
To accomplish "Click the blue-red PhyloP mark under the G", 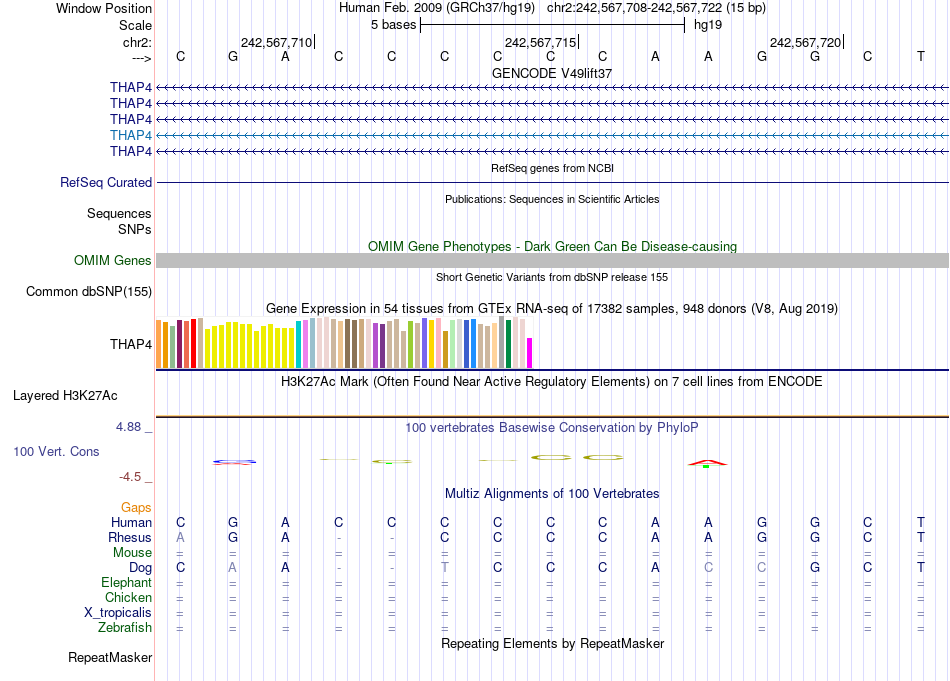I will coord(234,462).
